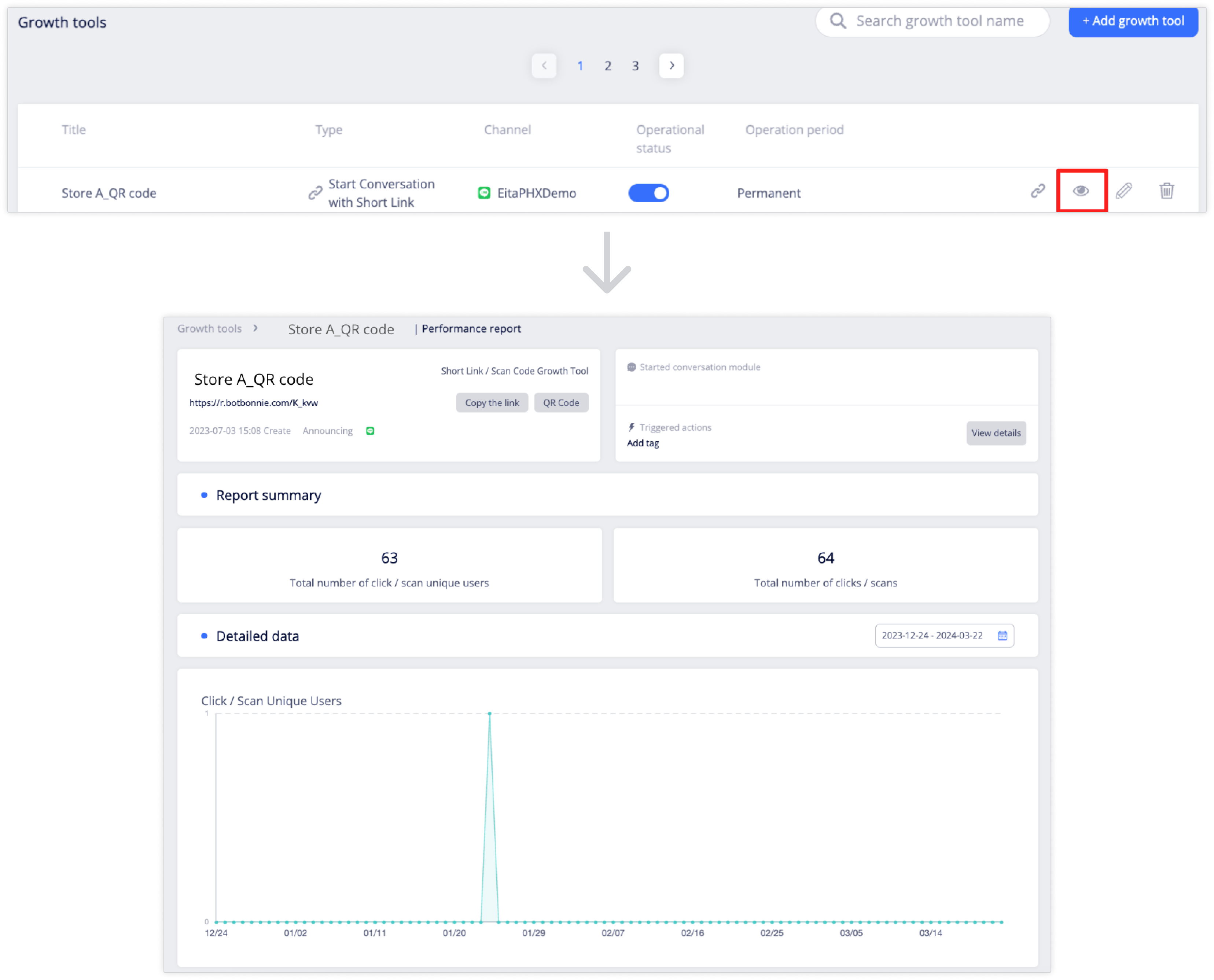Click the green LINE channel icon by EitaPHXDemo
1214x980 pixels.
[x=484, y=193]
